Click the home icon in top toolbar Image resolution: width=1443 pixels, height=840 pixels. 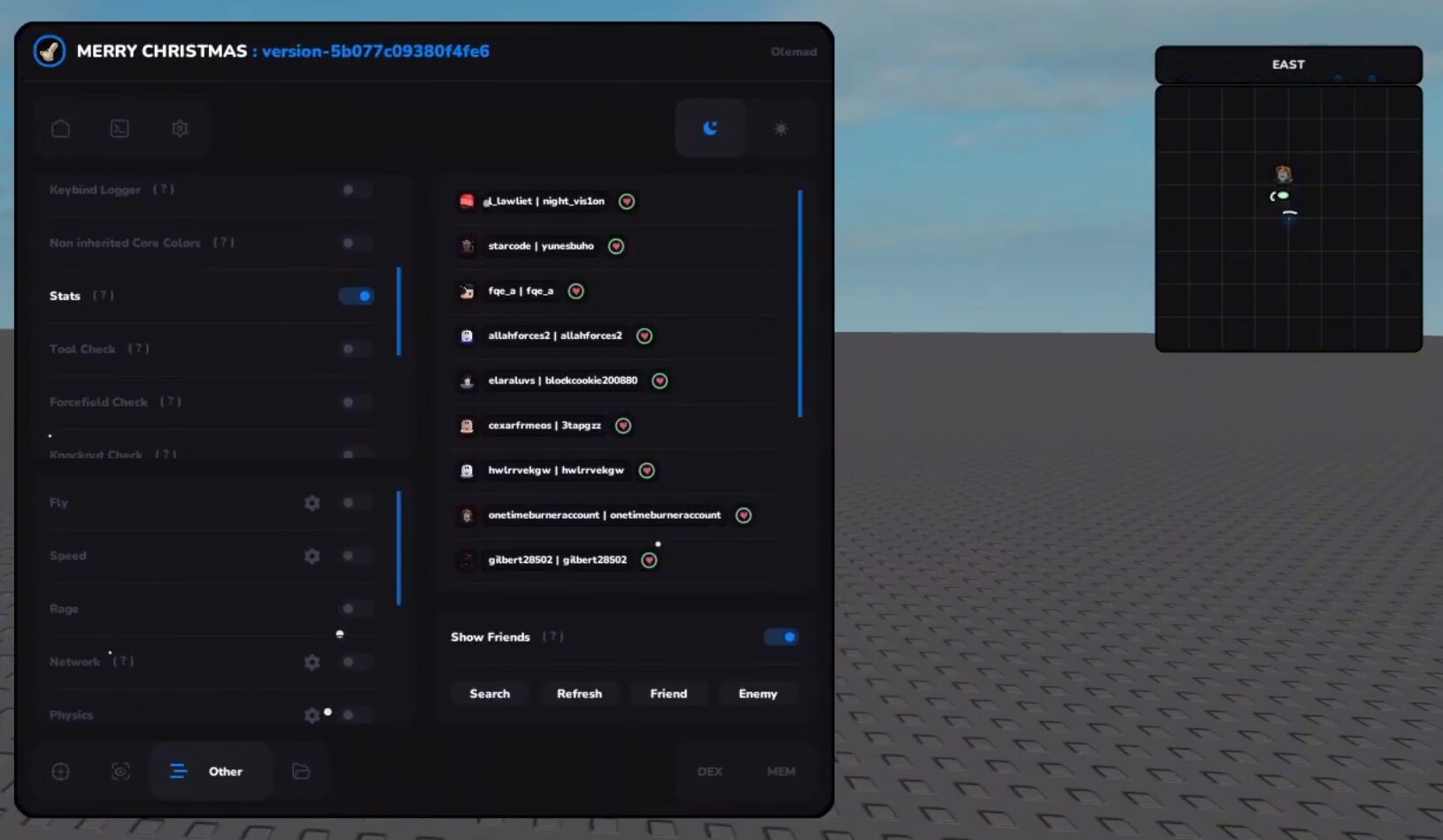click(60, 128)
